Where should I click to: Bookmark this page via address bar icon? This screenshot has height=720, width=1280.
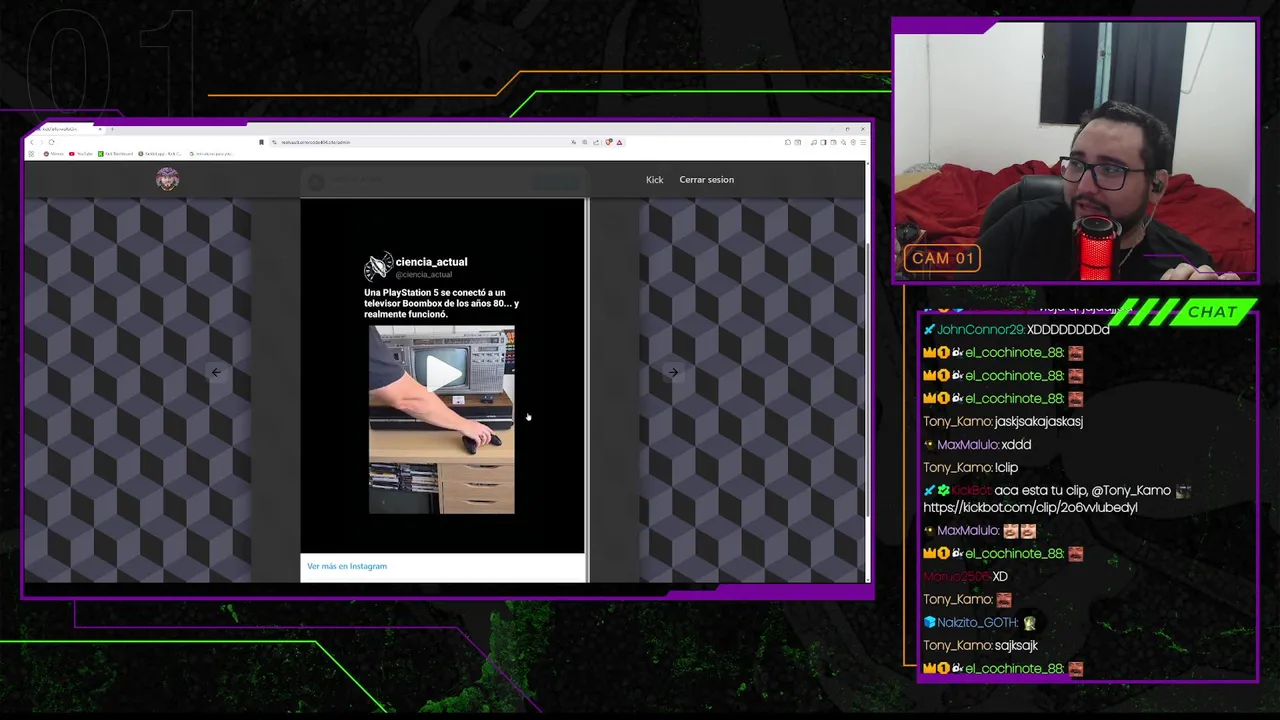(x=261, y=142)
